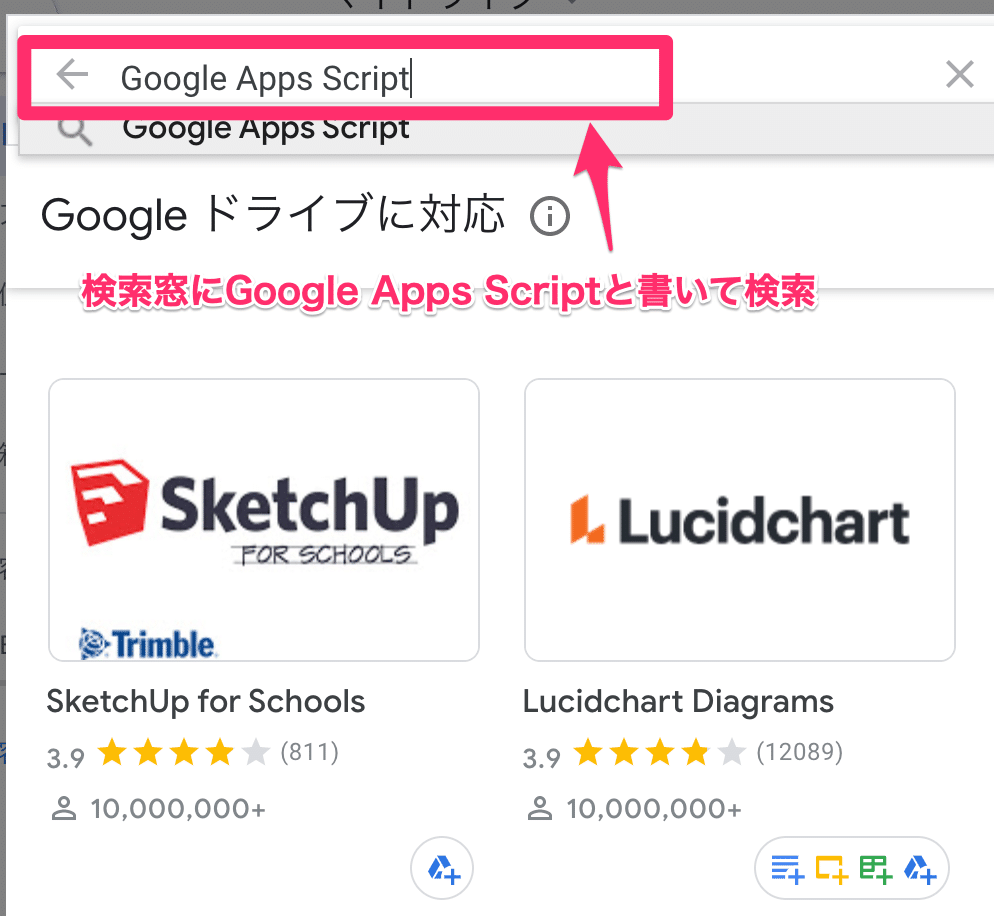Add Lucidchart to Sheets via green chart icon

[875, 868]
